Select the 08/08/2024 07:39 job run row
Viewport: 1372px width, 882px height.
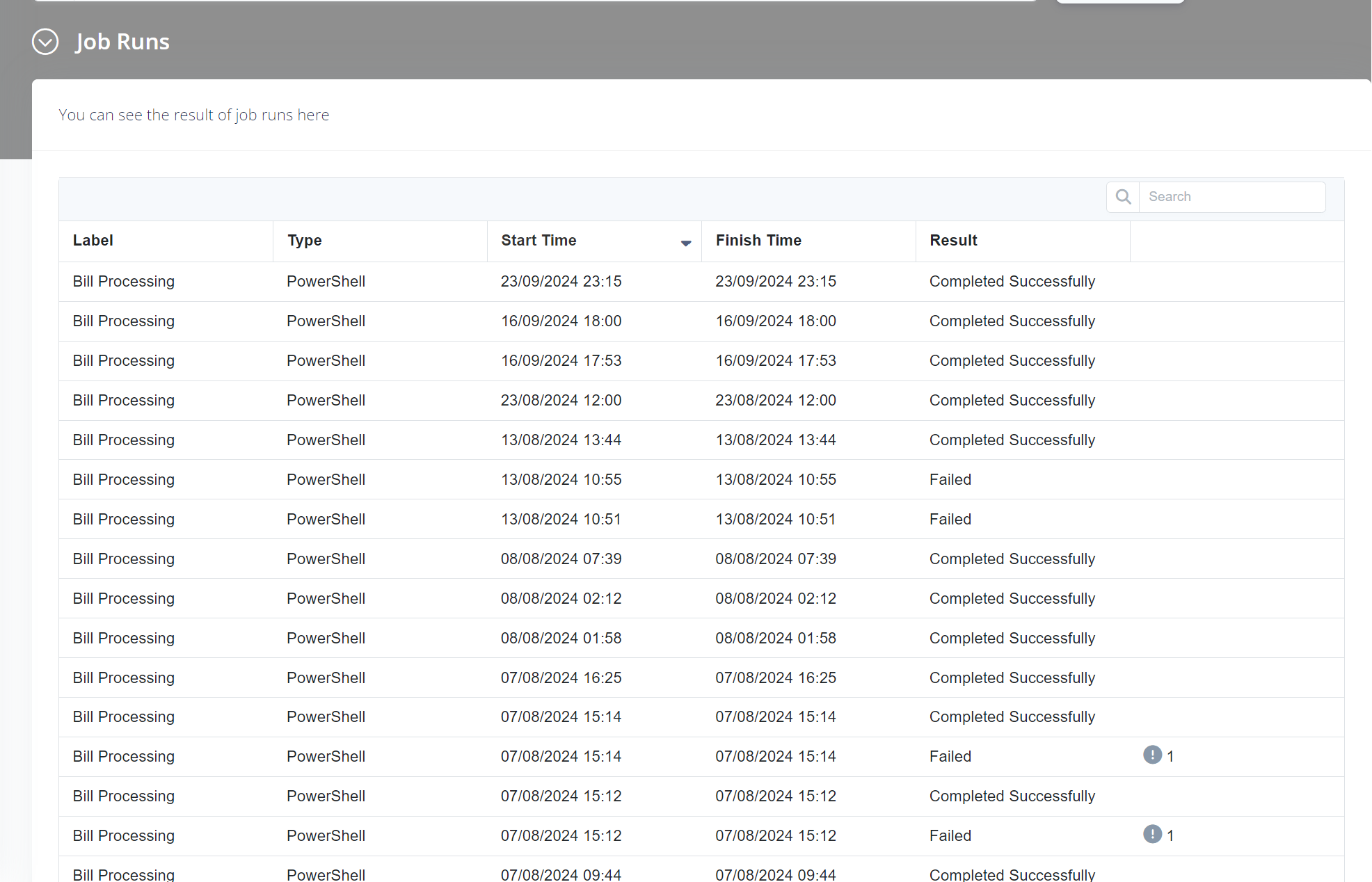[x=561, y=559]
